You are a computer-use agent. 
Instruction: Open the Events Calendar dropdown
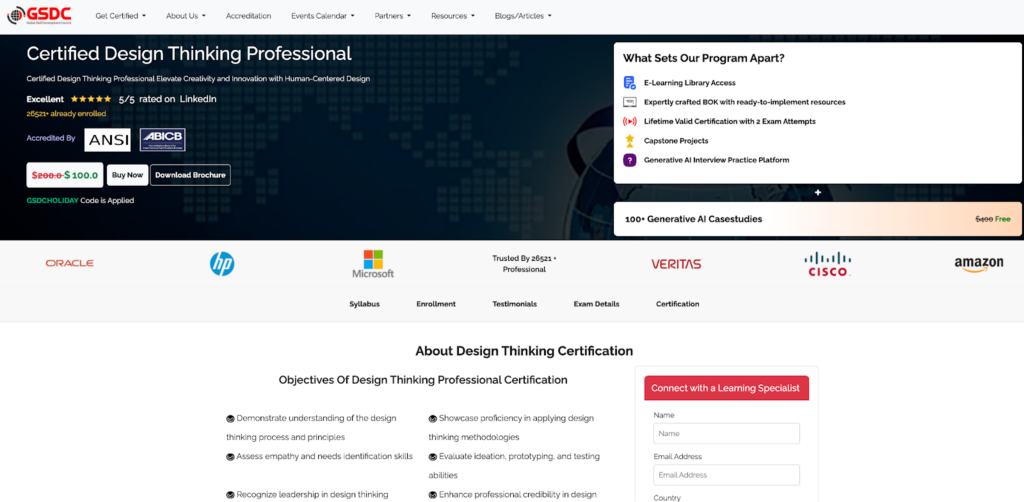(x=323, y=16)
